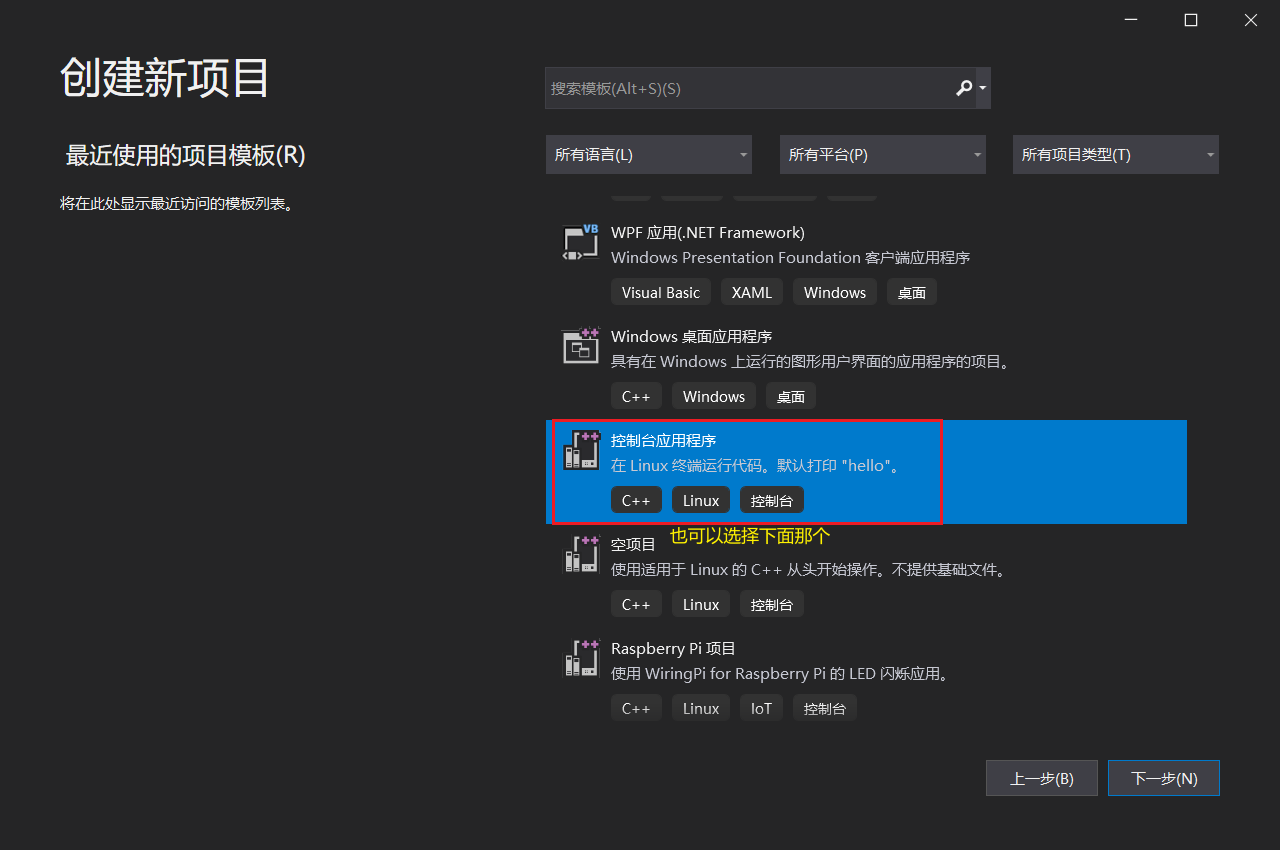
Task: Click the Linux tag under 控制台应用程序
Action: pos(701,500)
